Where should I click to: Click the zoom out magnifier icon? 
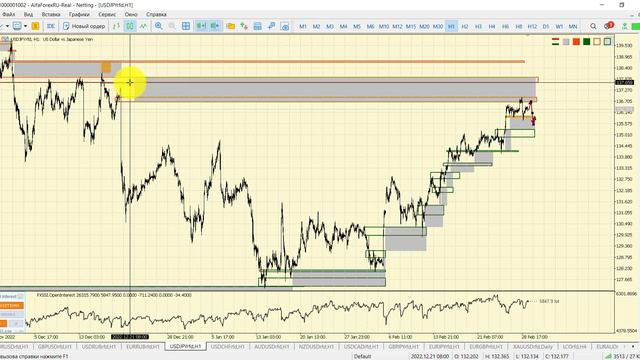pyautogui.click(x=172, y=26)
